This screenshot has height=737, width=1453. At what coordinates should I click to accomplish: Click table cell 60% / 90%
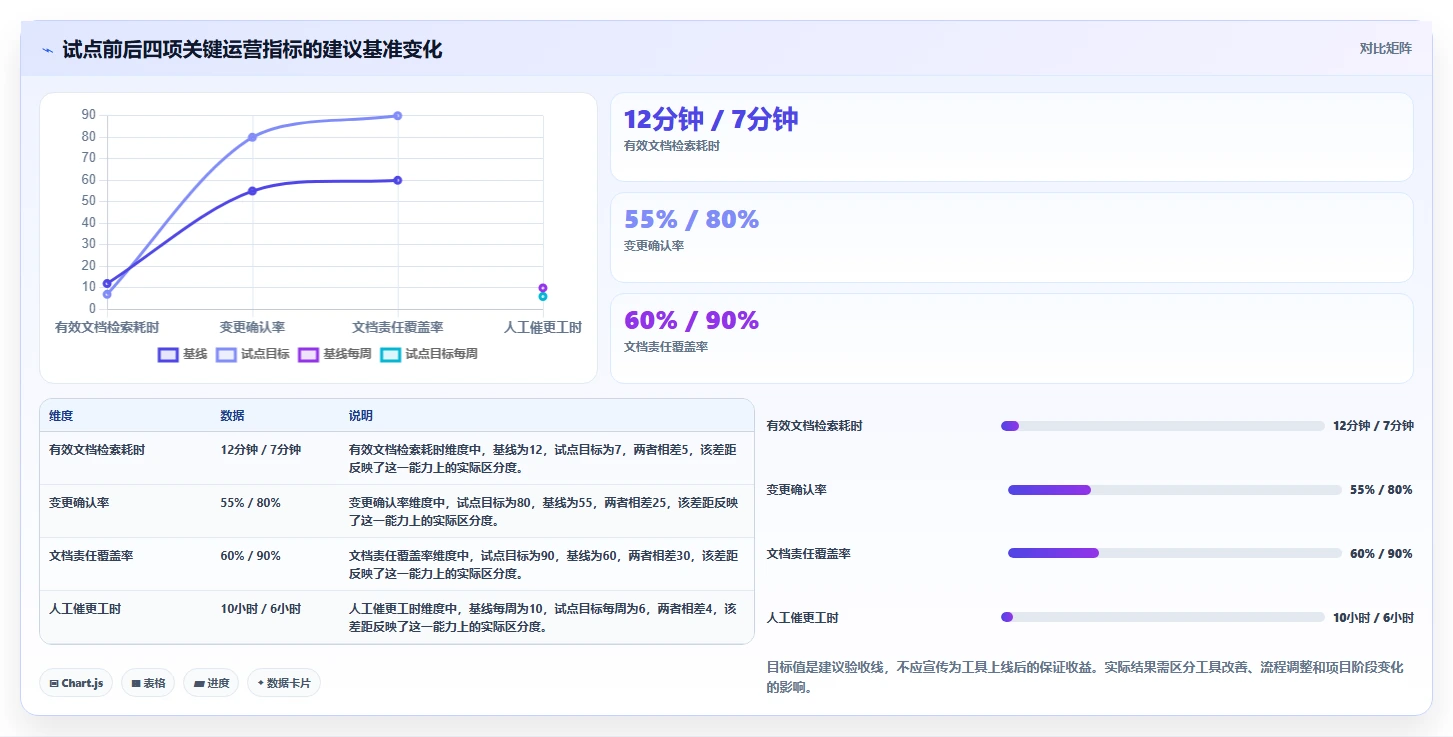(x=250, y=556)
